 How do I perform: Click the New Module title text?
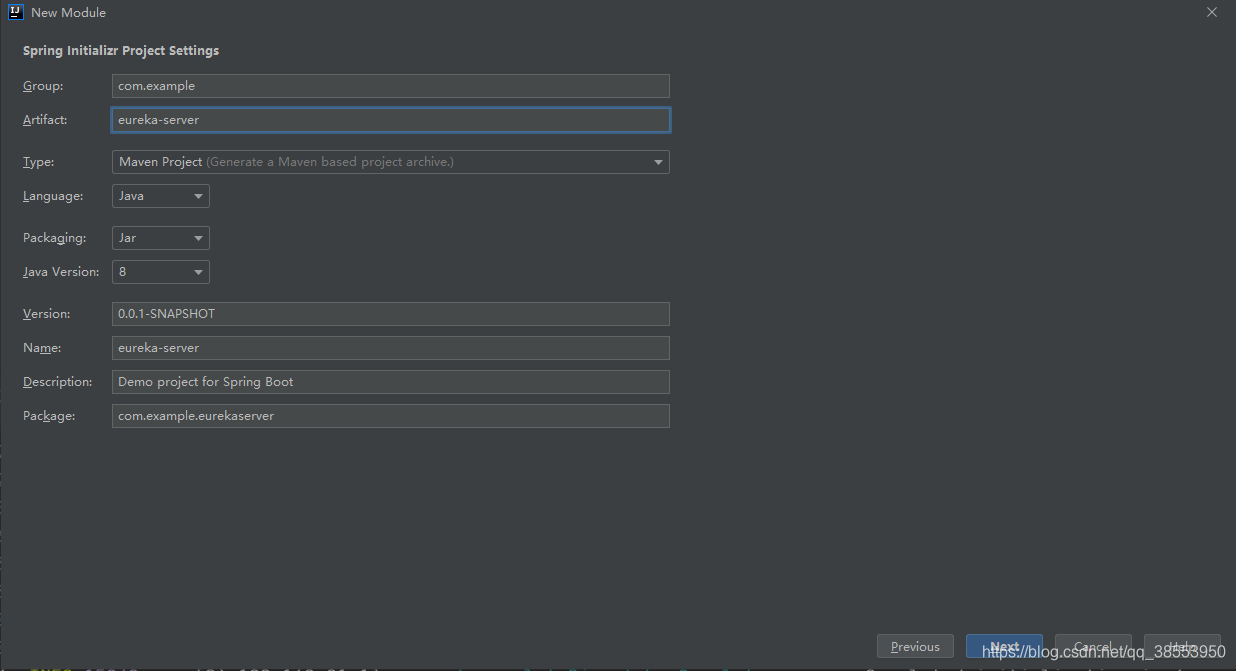click(69, 13)
